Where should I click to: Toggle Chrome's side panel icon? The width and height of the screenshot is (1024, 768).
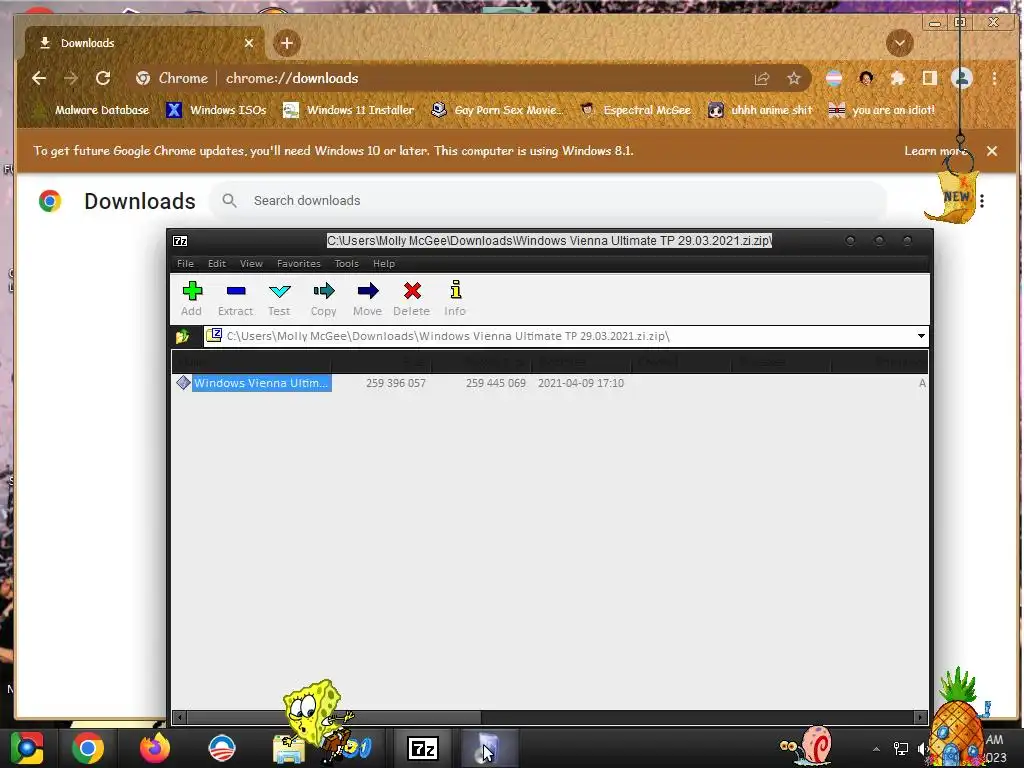coord(929,79)
